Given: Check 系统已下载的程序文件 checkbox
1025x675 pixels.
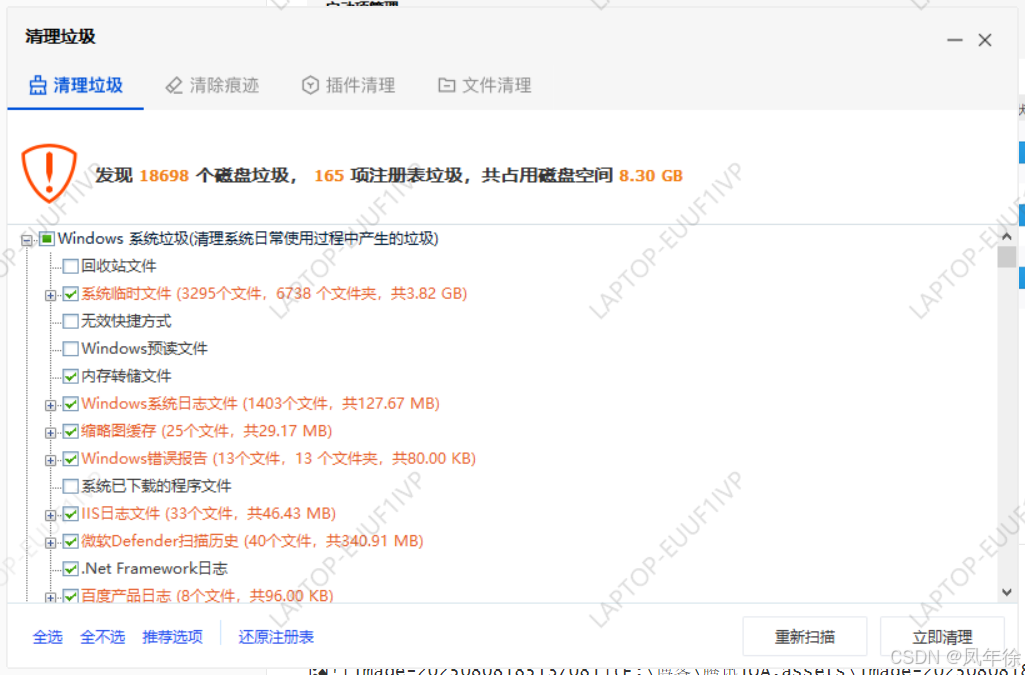Looking at the screenshot, I should pyautogui.click(x=71, y=486).
